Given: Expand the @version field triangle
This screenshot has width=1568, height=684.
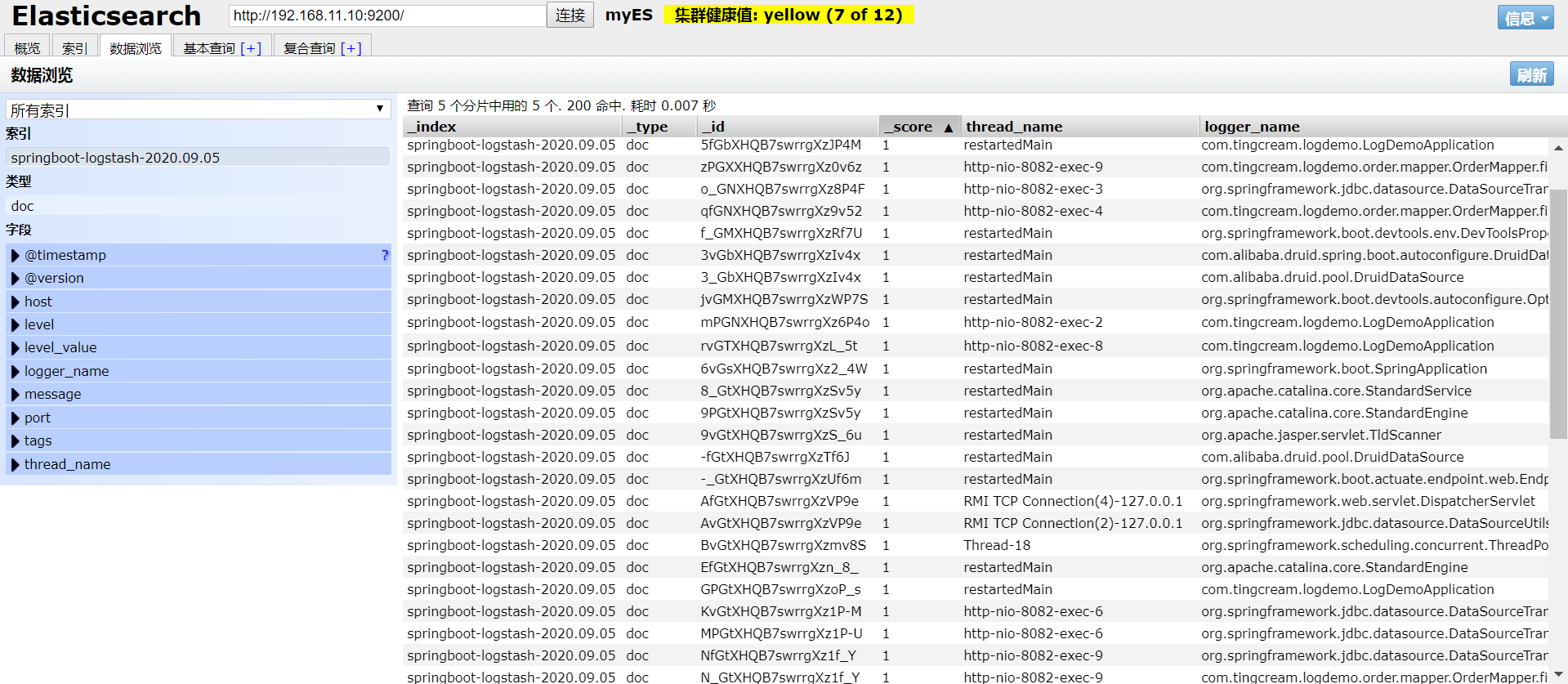Looking at the screenshot, I should coord(15,278).
